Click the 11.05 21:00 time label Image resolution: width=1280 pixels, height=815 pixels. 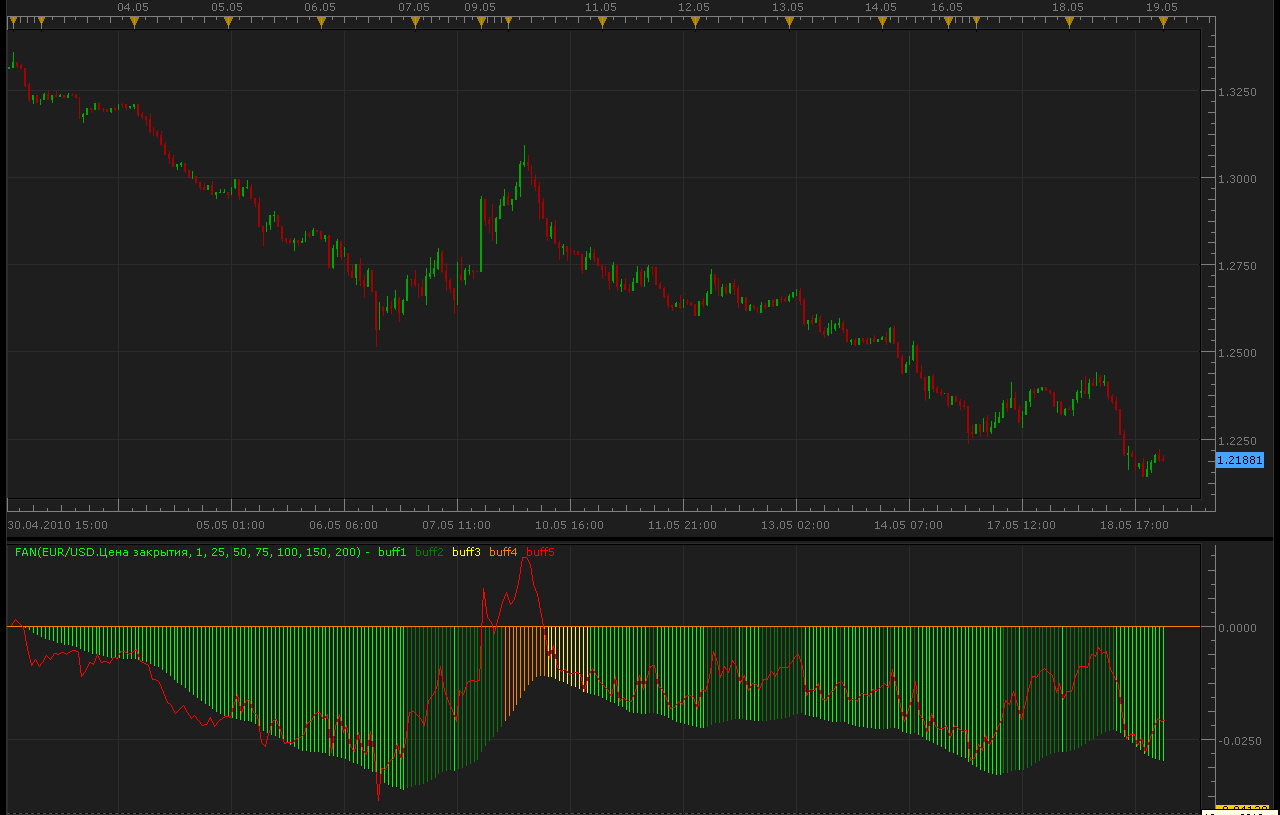[x=683, y=524]
